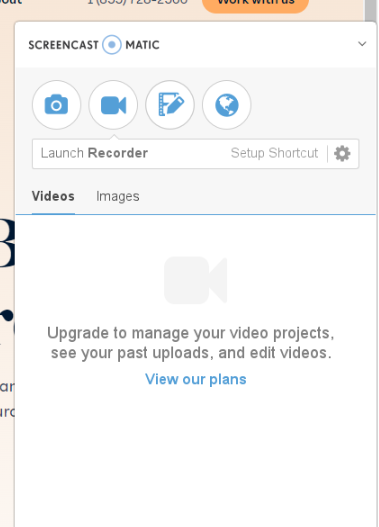This screenshot has width=379, height=527.
Task: Click the Upgrade to manage your video projects text
Action: tap(191, 343)
